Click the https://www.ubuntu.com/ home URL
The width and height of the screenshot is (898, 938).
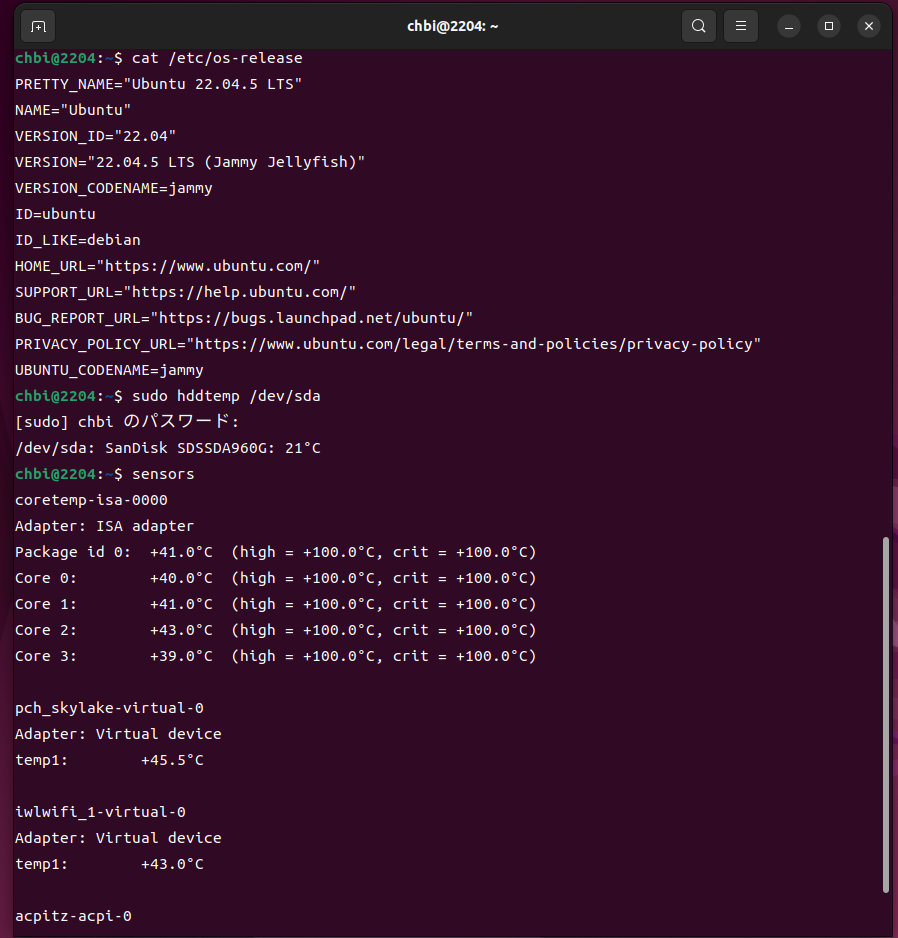click(208, 266)
